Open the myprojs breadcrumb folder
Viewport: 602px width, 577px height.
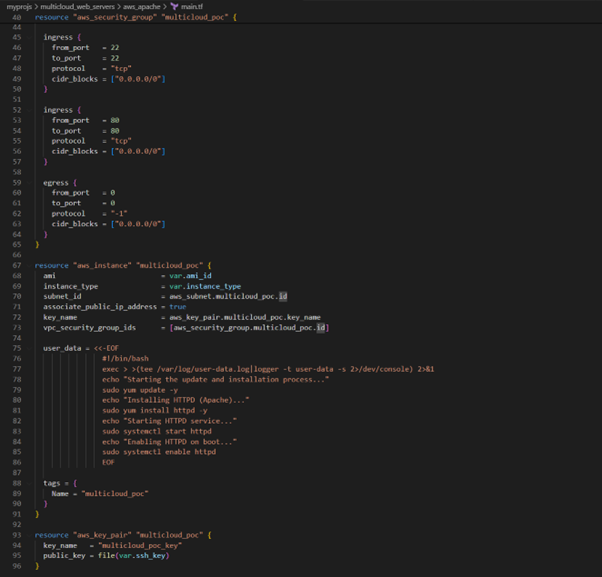19,6
